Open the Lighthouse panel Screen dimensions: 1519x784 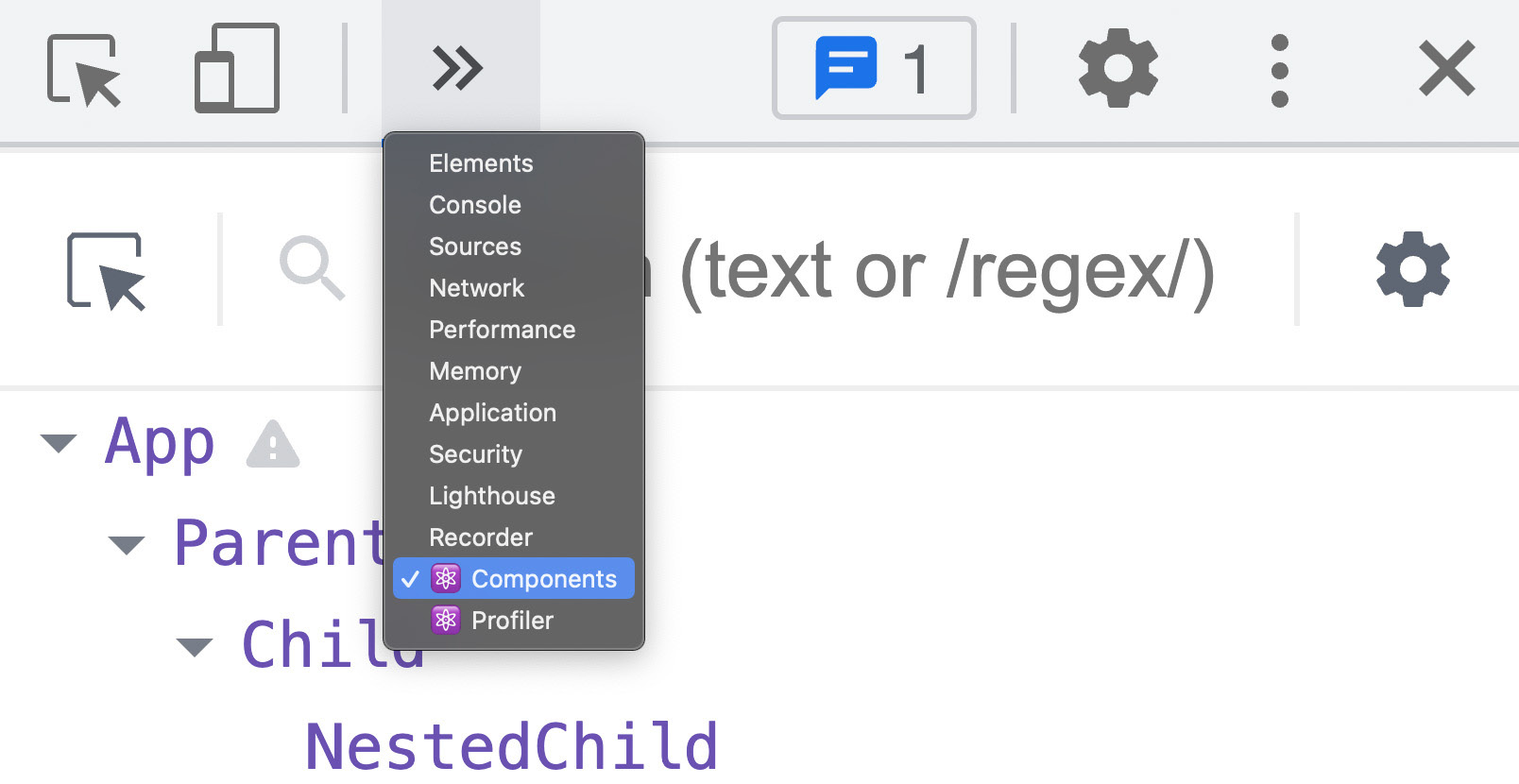point(491,496)
